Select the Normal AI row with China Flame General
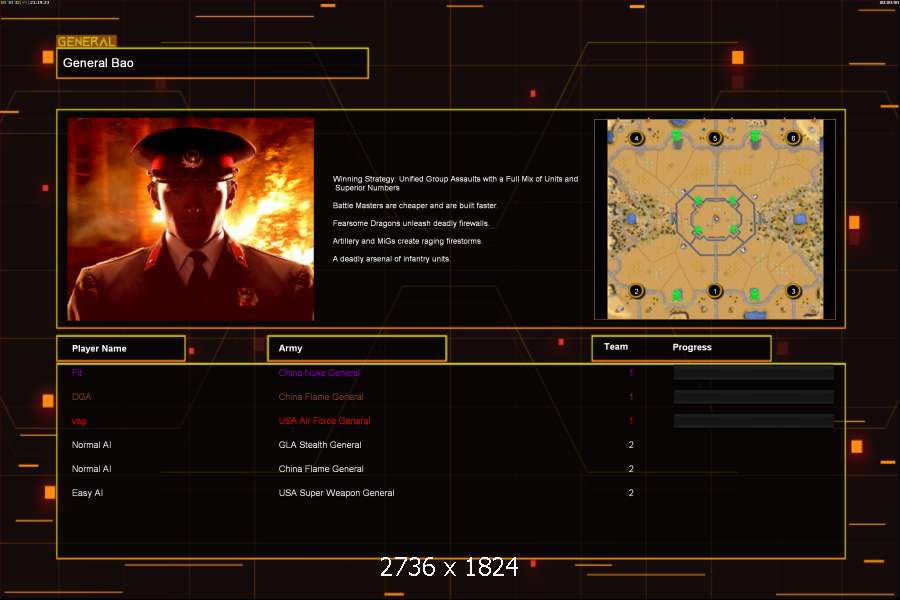 [x=451, y=469]
